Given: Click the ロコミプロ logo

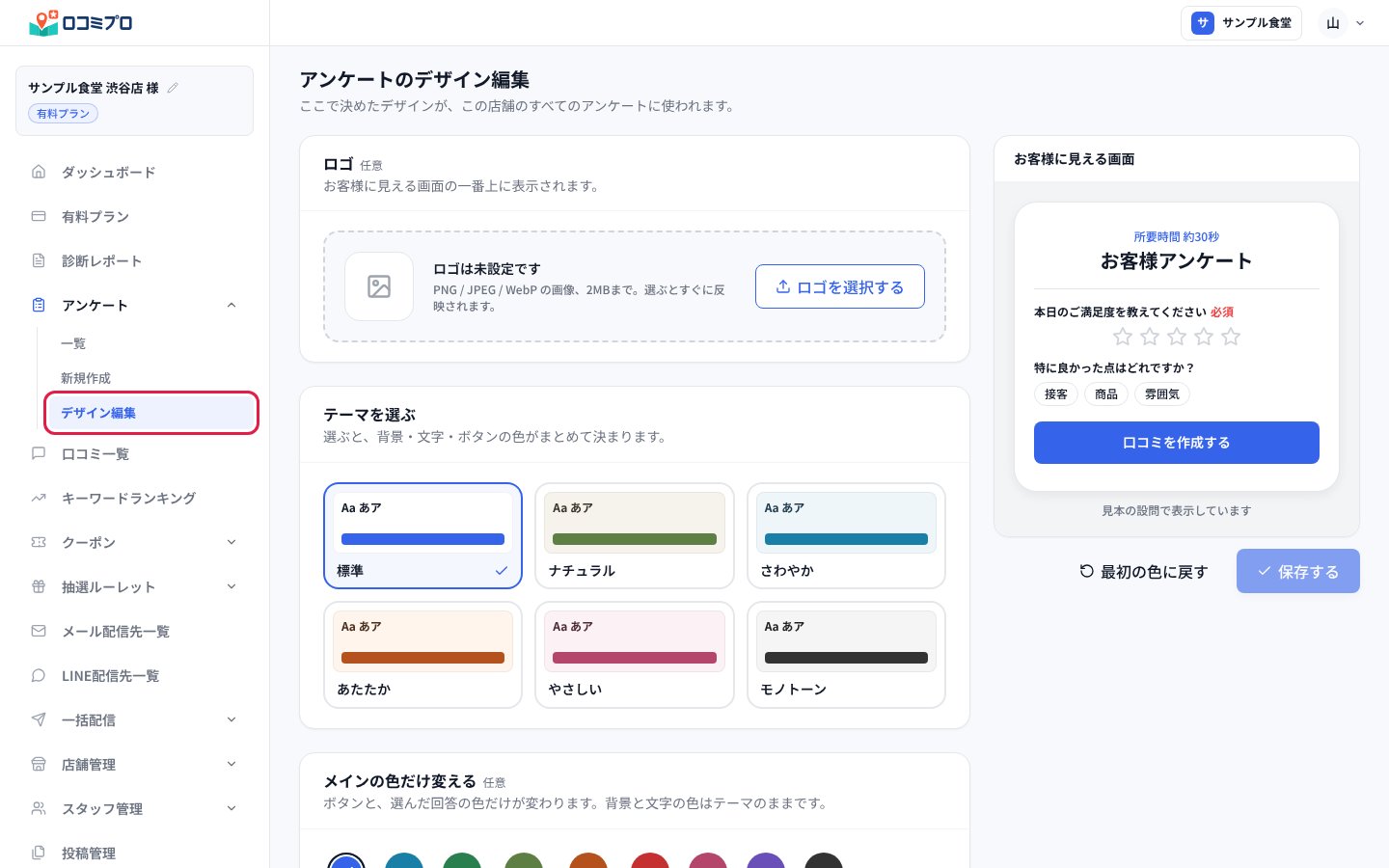Looking at the screenshot, I should click(81, 22).
